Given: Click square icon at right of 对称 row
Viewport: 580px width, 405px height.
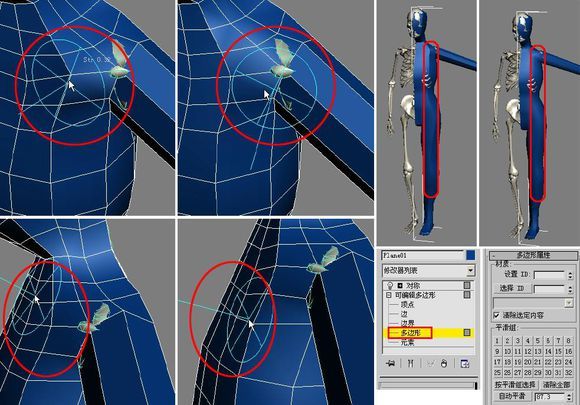Looking at the screenshot, I should (467, 285).
